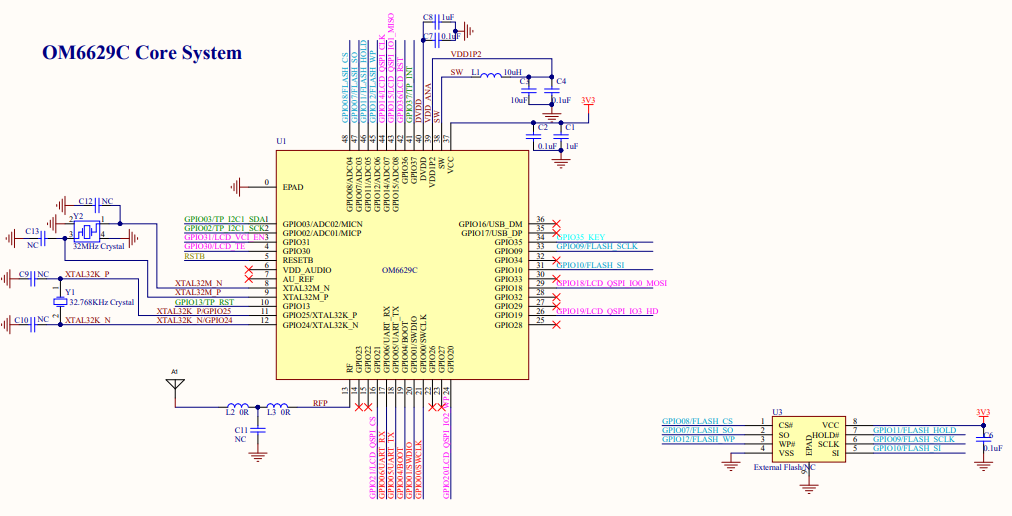The width and height of the screenshot is (1012, 516).
Task: Select the VDD1P2 net label
Action: (x=466, y=53)
